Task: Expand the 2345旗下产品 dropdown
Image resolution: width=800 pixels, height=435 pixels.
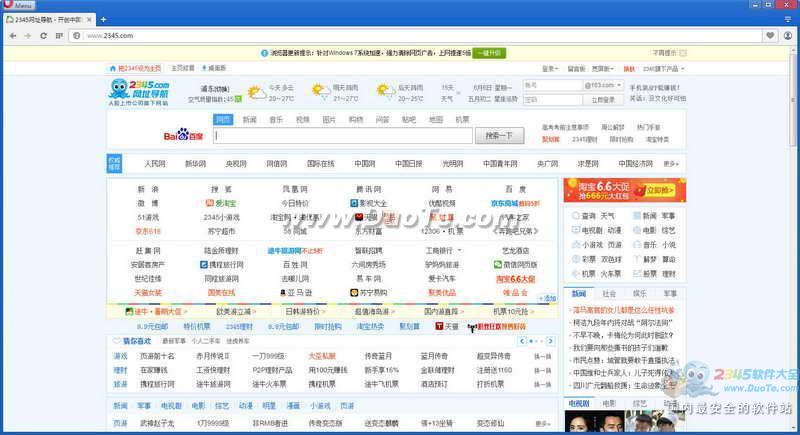Action: tap(663, 68)
